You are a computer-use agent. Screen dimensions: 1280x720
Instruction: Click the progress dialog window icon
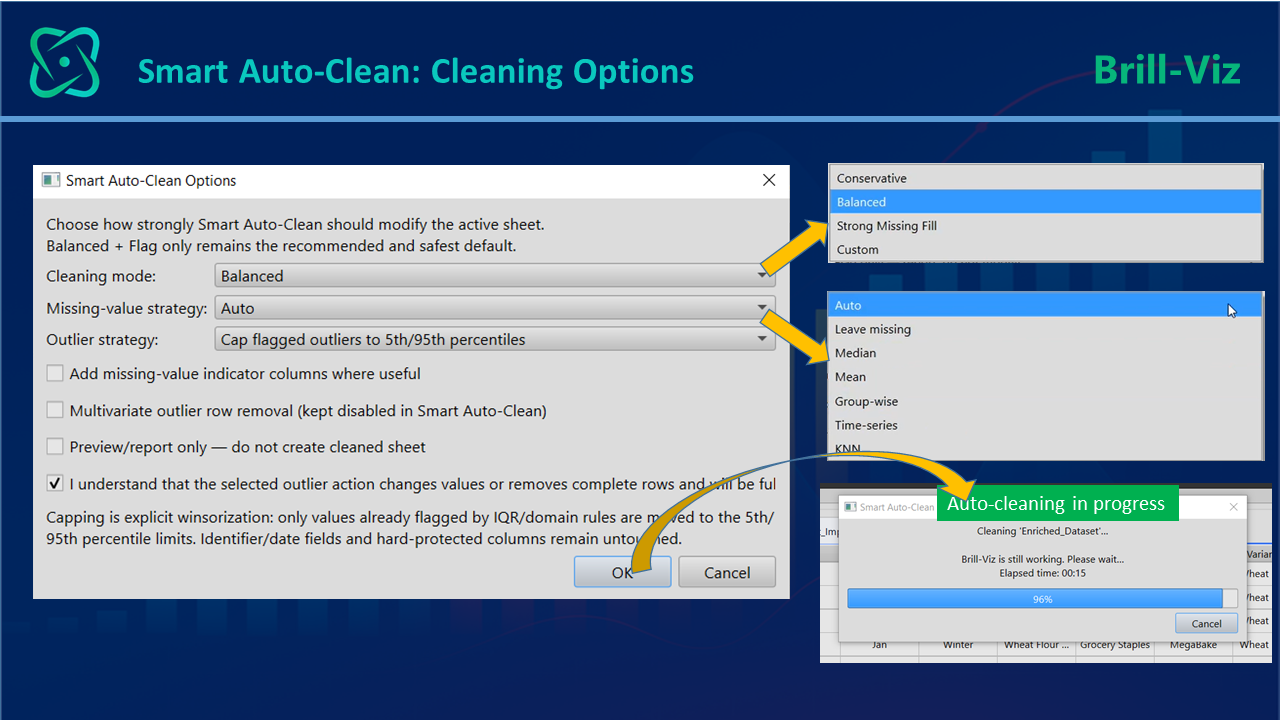(x=850, y=507)
